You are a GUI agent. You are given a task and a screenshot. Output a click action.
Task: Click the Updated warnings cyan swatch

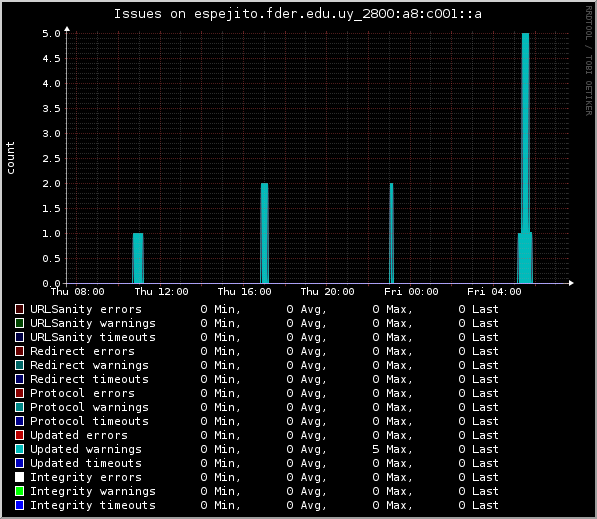[x=19, y=449]
